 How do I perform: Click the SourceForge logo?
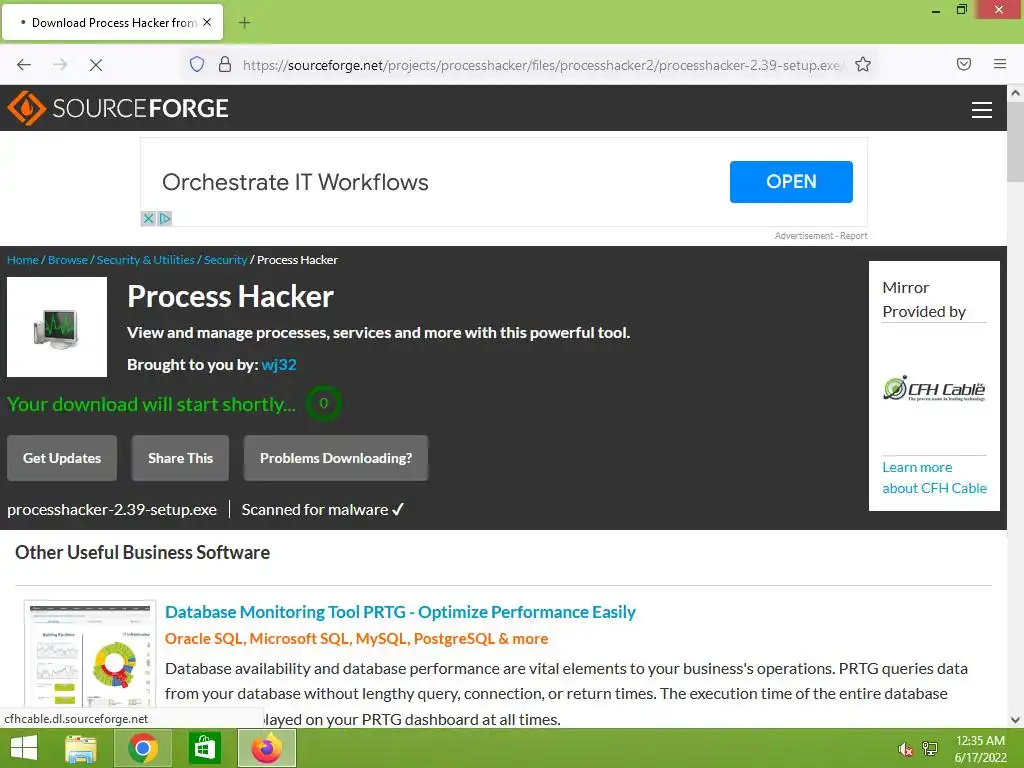(x=118, y=108)
